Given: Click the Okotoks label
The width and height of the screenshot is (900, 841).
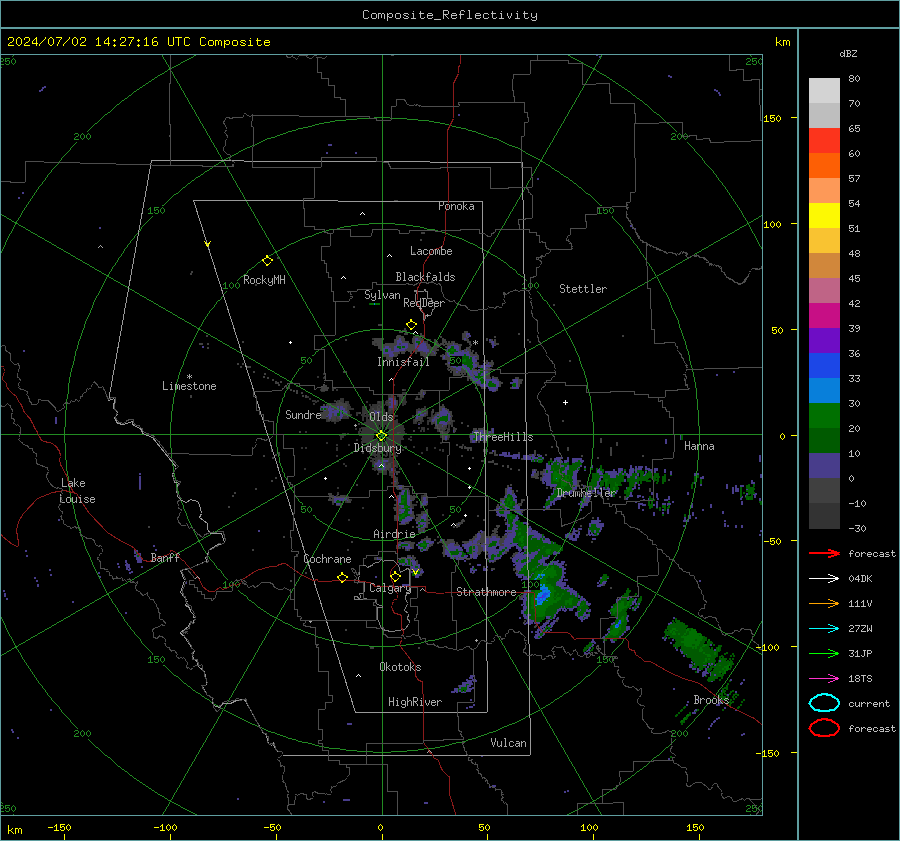Looking at the screenshot, I should pyautogui.click(x=400, y=667).
